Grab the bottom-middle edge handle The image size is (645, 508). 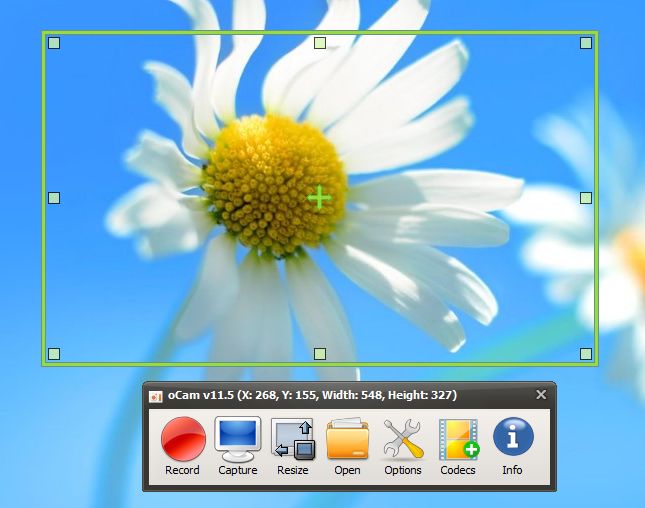click(x=320, y=353)
